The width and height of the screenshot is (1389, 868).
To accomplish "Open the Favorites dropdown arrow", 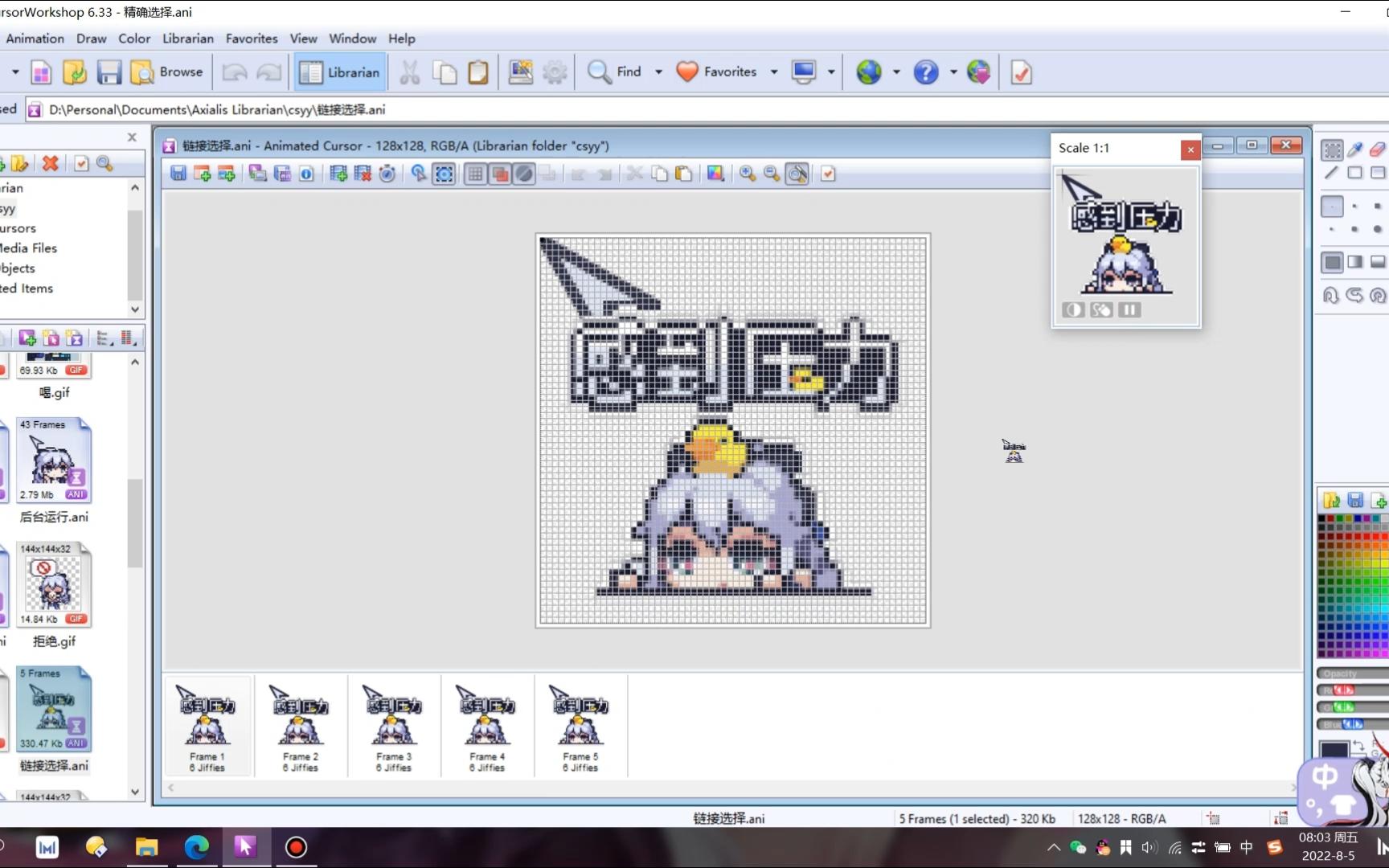I will 774,72.
